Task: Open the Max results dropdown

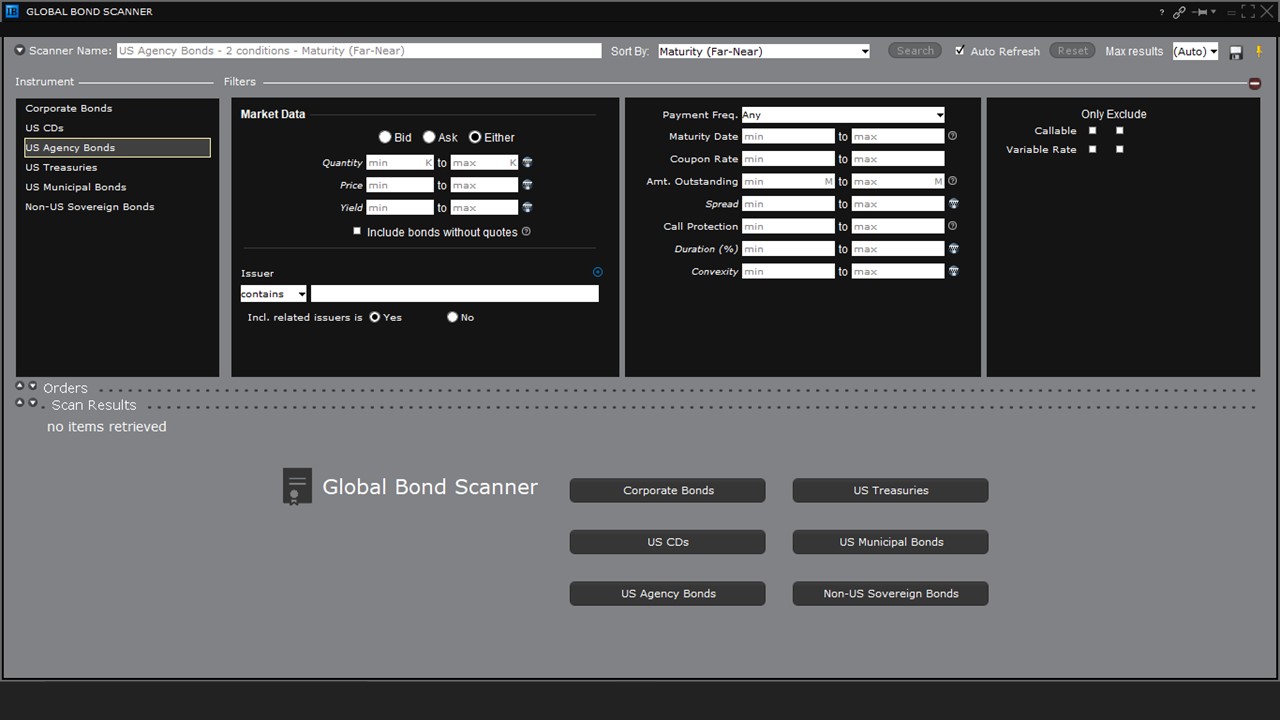Action: pos(1195,51)
